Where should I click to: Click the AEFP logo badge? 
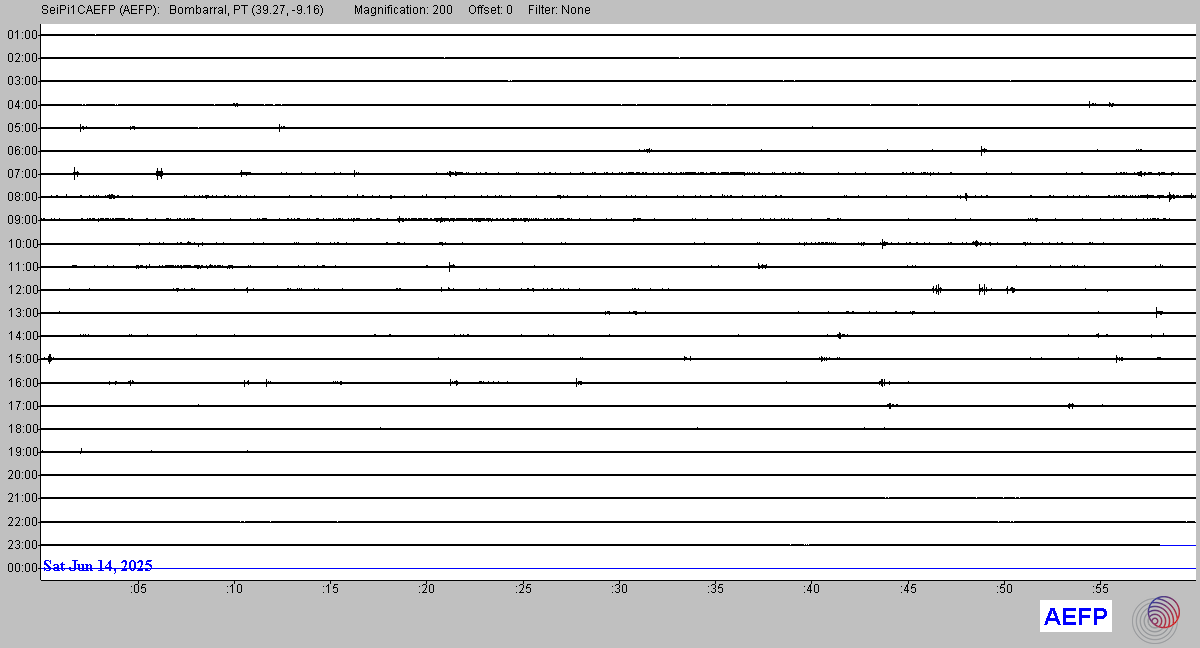(x=1075, y=617)
